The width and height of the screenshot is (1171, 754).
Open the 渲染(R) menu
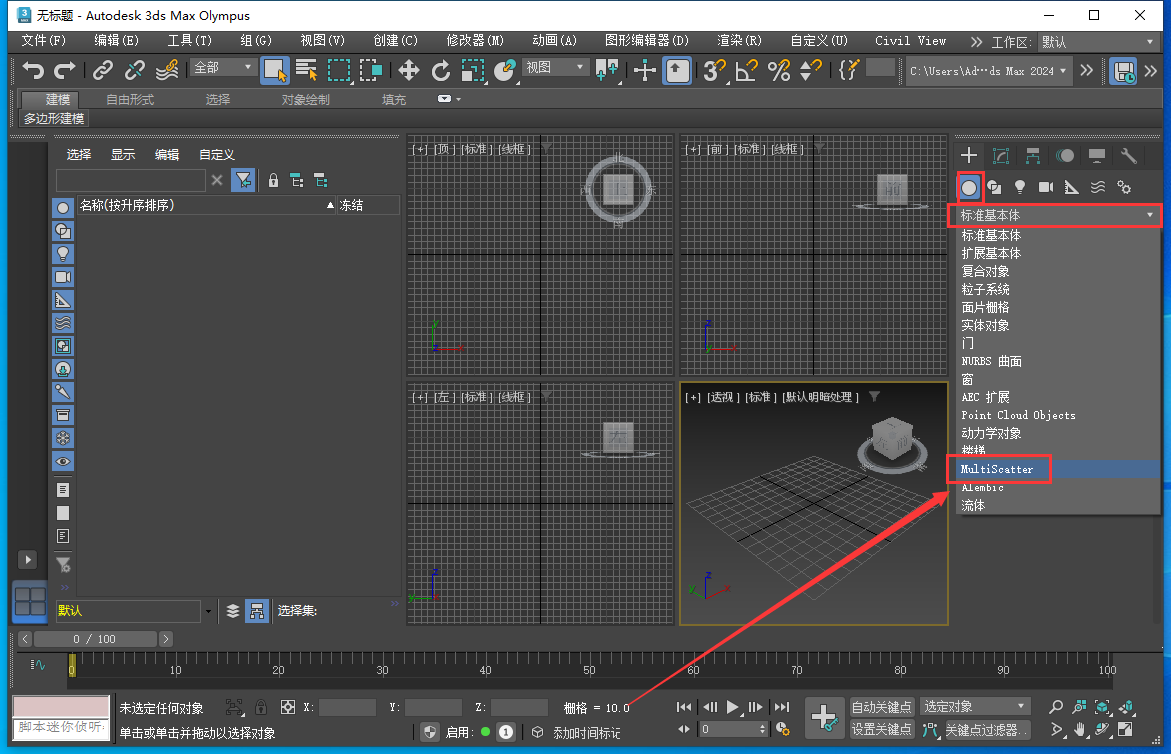739,41
